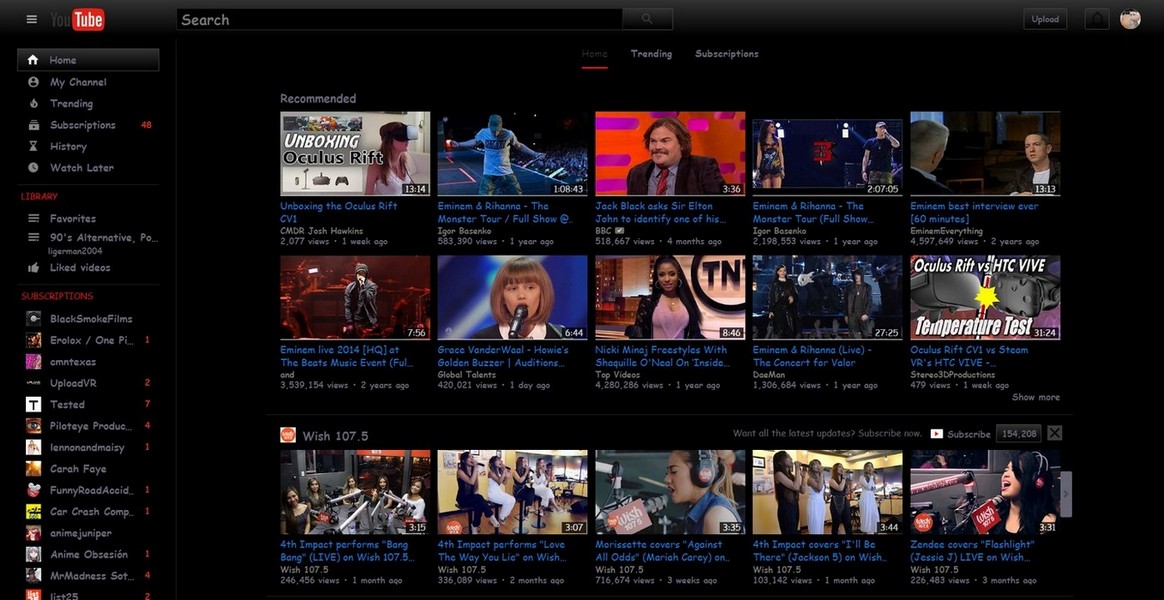The width and height of the screenshot is (1164, 600).
Task: Open 4th Impact Bang Bang video thumbnail
Action: pos(355,492)
